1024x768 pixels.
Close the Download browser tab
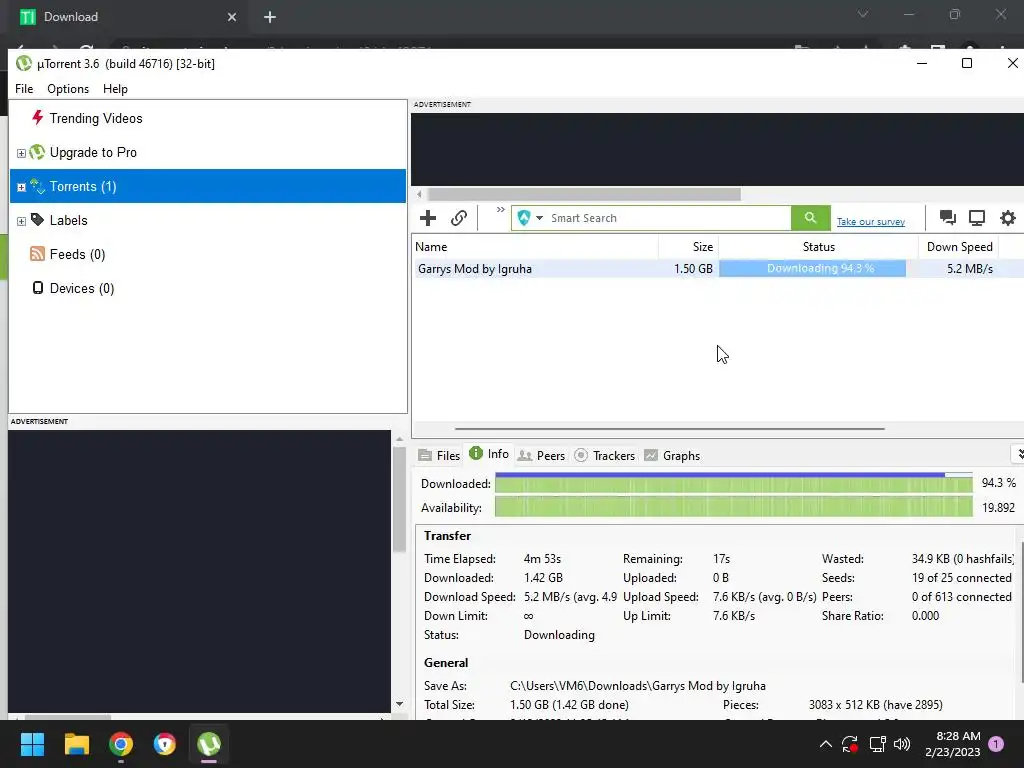pos(232,17)
